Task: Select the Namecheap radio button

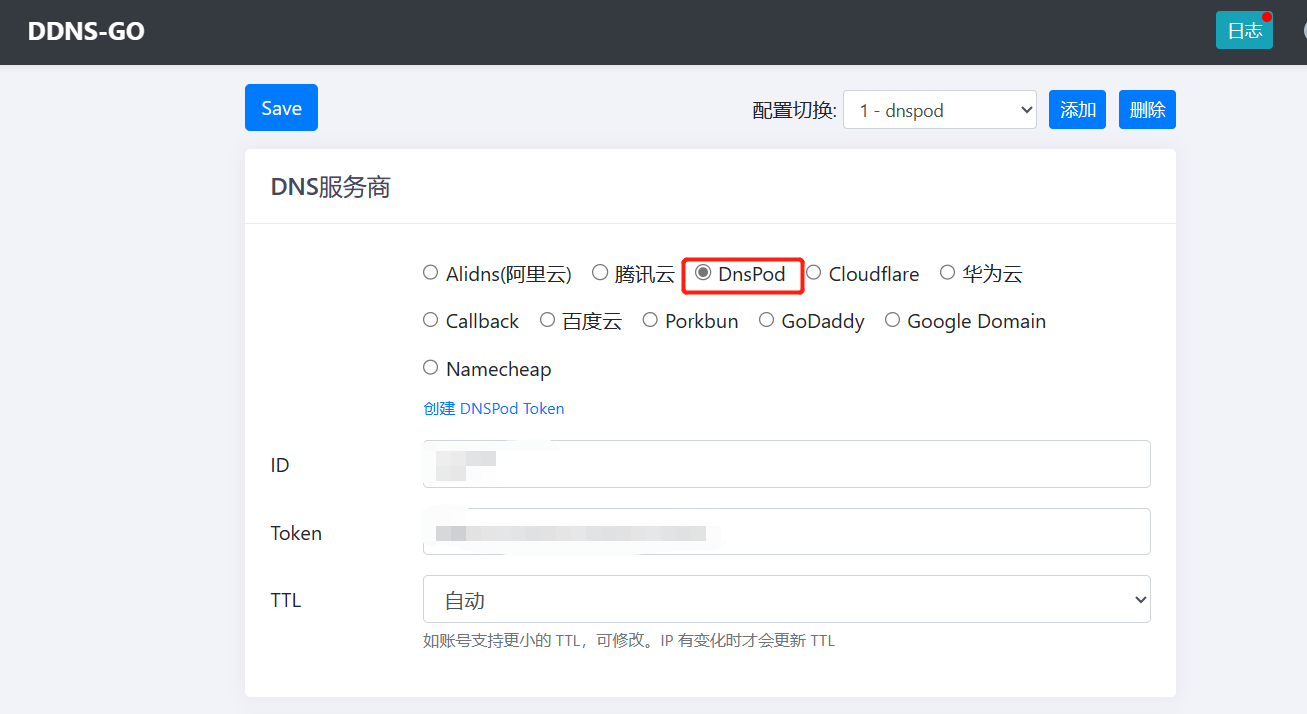Action: point(431,368)
